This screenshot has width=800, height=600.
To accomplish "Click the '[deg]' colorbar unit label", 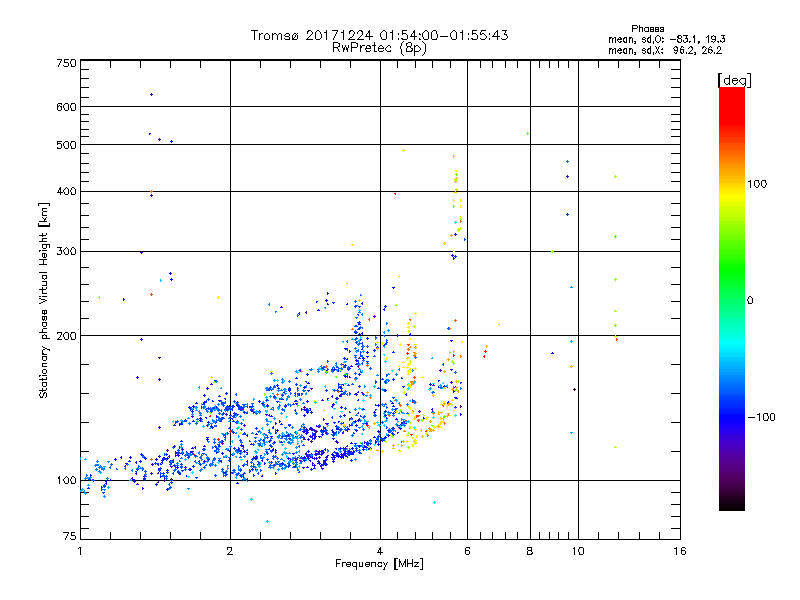I will [x=734, y=80].
